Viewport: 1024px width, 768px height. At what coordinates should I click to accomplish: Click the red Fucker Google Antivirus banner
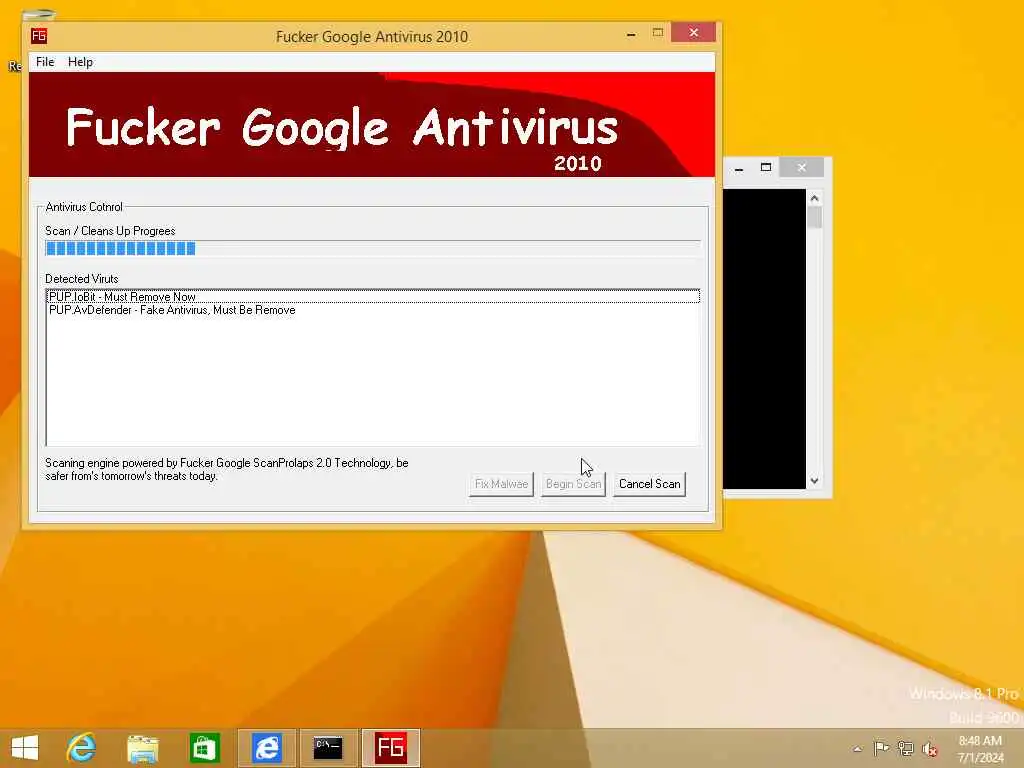click(x=372, y=125)
